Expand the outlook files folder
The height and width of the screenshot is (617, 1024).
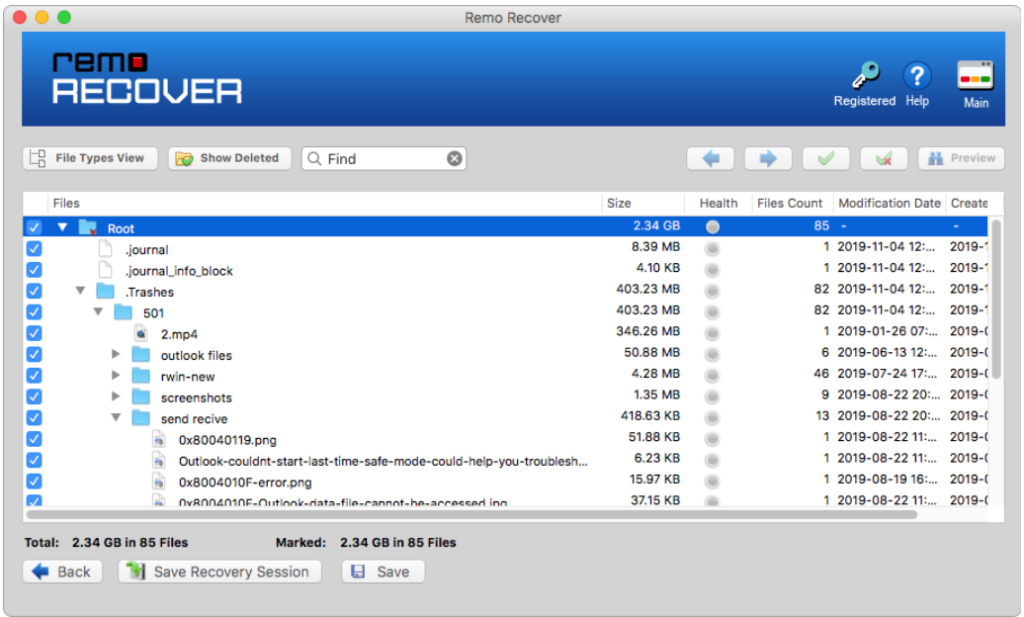[115, 354]
